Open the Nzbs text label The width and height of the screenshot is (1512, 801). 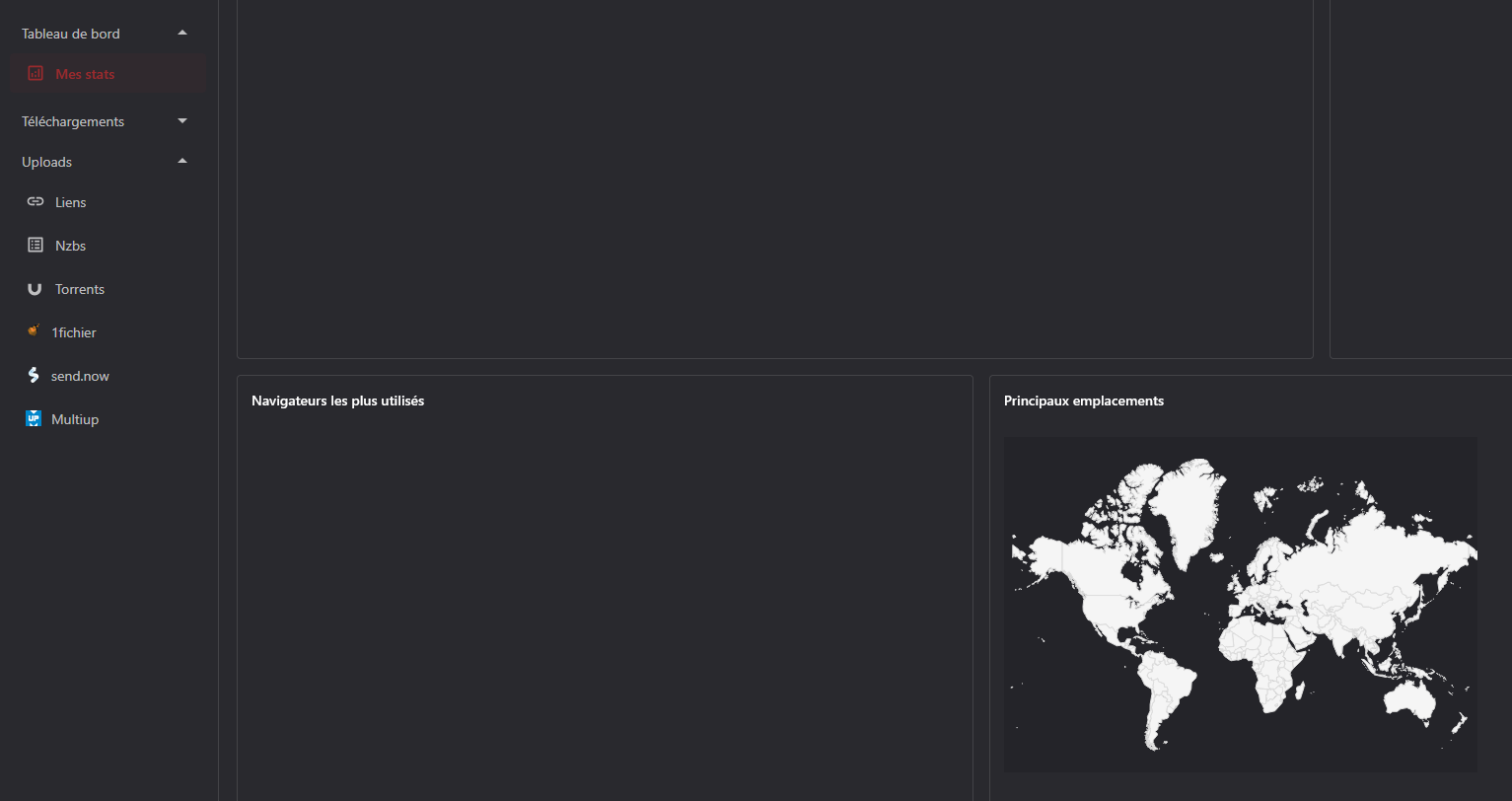pos(70,246)
